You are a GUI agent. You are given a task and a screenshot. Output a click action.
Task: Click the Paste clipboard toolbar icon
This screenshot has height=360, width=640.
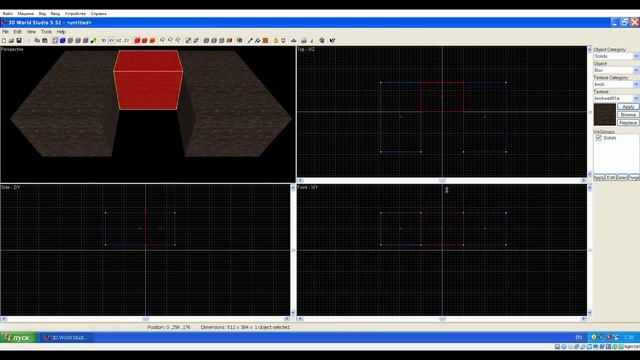[x=45, y=40]
